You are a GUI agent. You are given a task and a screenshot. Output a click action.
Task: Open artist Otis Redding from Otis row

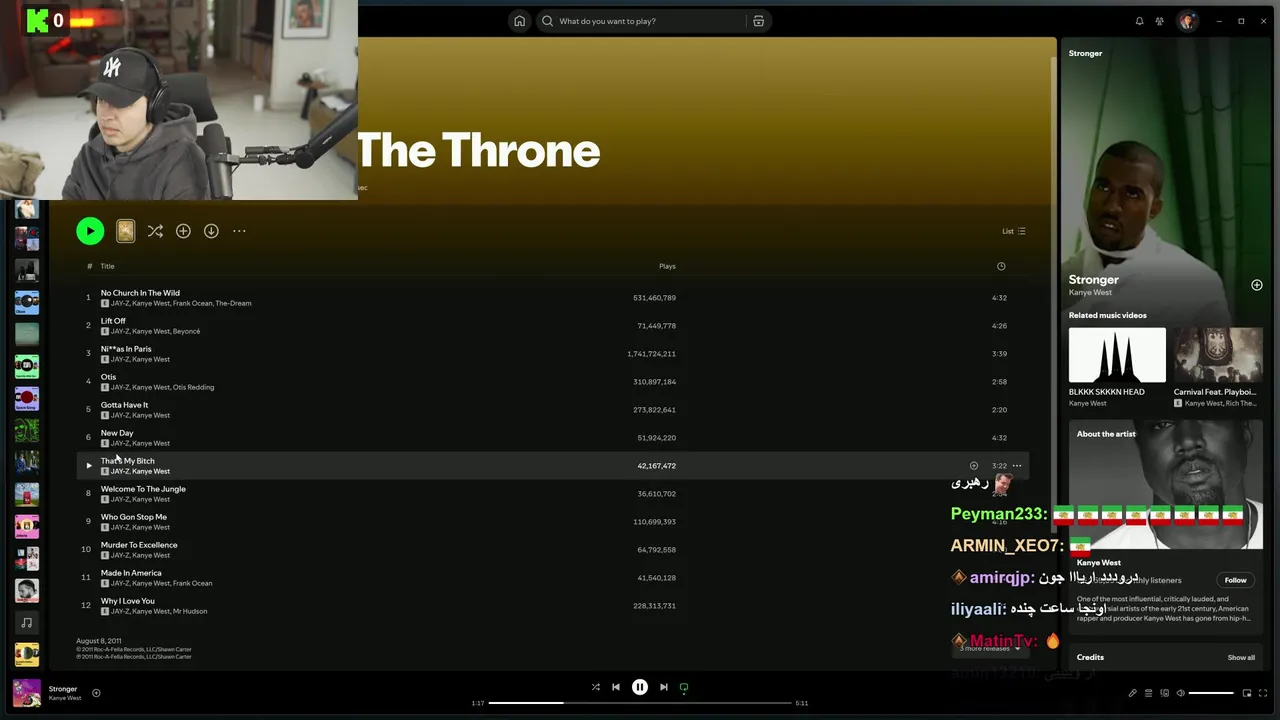[x=193, y=387]
